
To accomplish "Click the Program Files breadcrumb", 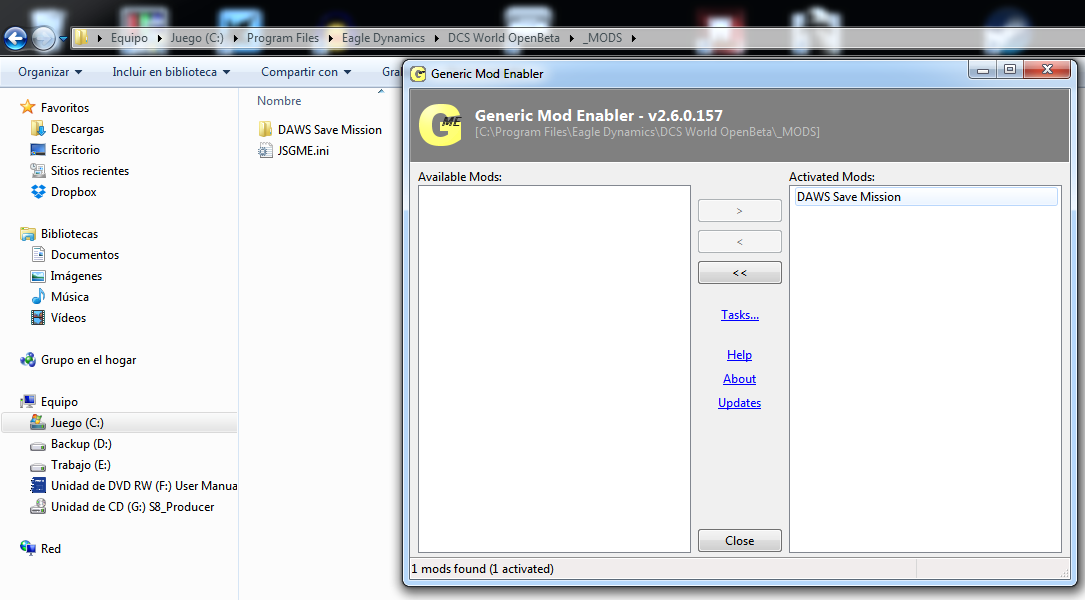I will (x=283, y=38).
